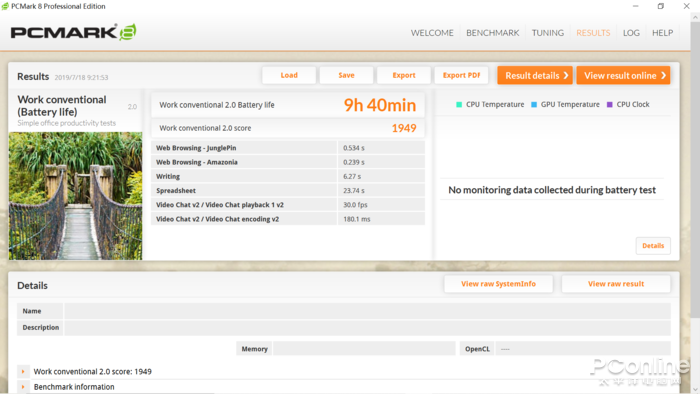The image size is (700, 394).
Task: Click the 30.0 fps value
Action: coord(355,205)
